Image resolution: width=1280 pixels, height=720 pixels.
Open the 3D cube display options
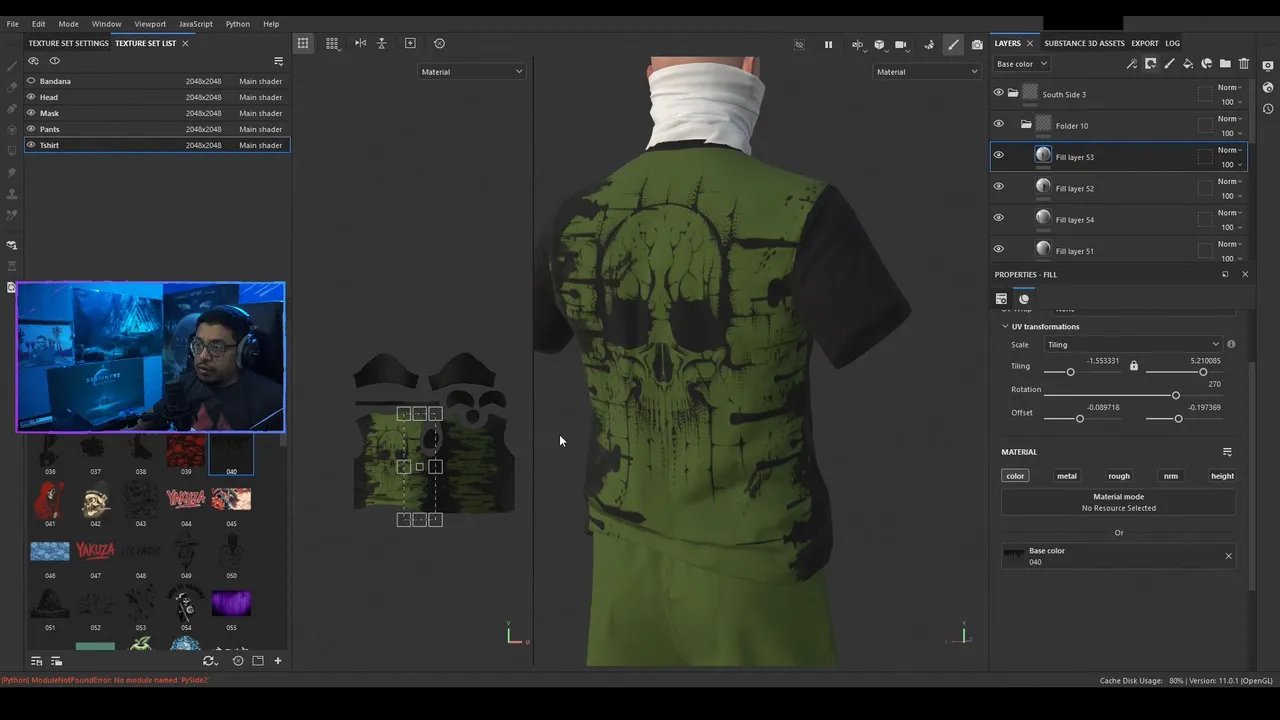[879, 44]
